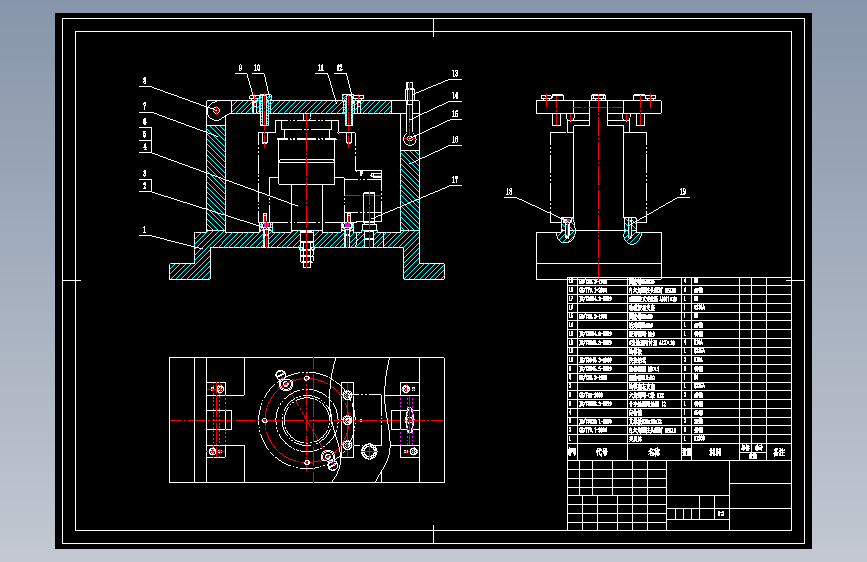Viewport: 867px width, 562px height.
Task: Select part callout number 2
Action: pyautogui.click(x=145, y=185)
